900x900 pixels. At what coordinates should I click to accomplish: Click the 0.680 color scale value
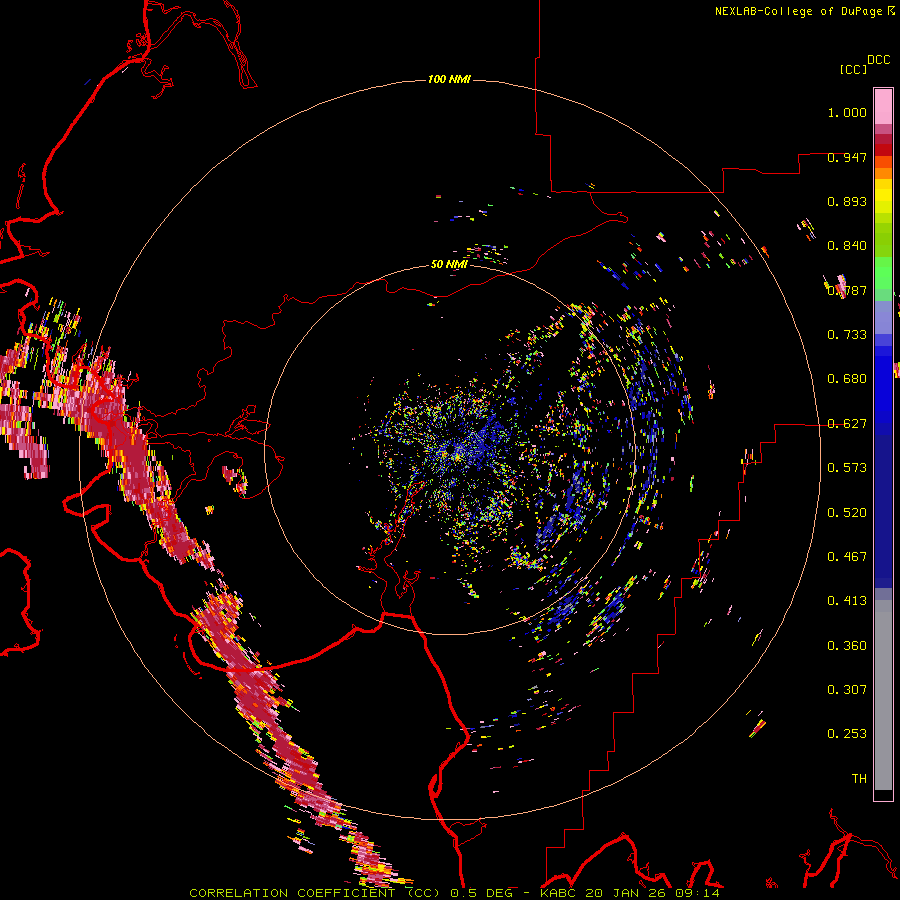pyautogui.click(x=847, y=379)
